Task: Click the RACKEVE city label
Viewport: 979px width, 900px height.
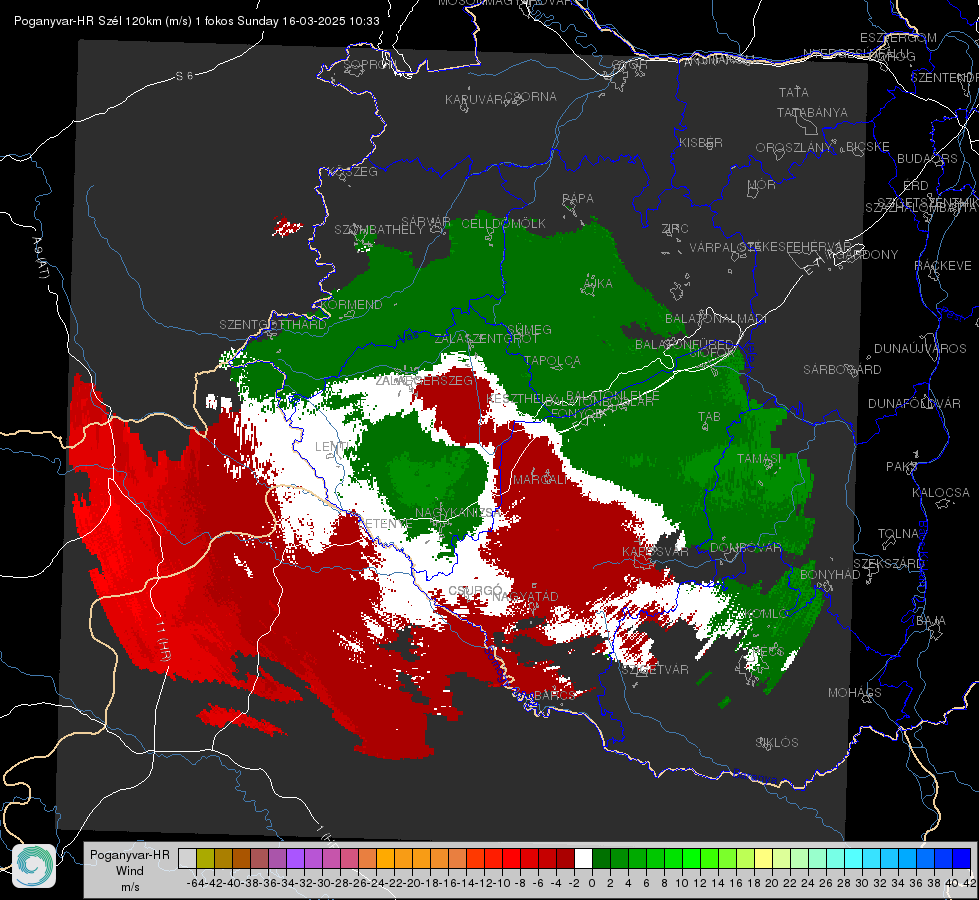Action: point(943,265)
